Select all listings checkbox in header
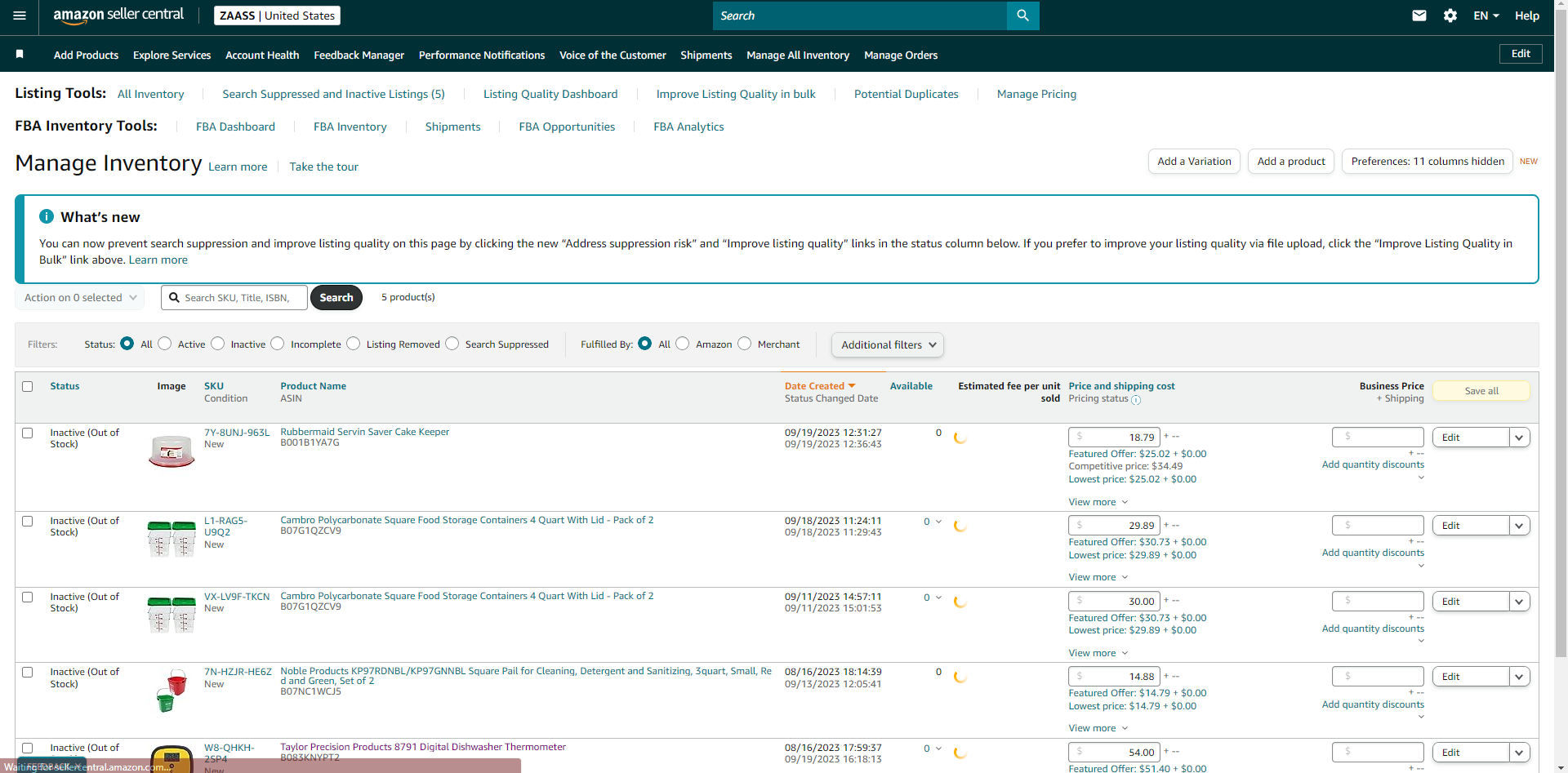The width and height of the screenshot is (1568, 773). [28, 387]
